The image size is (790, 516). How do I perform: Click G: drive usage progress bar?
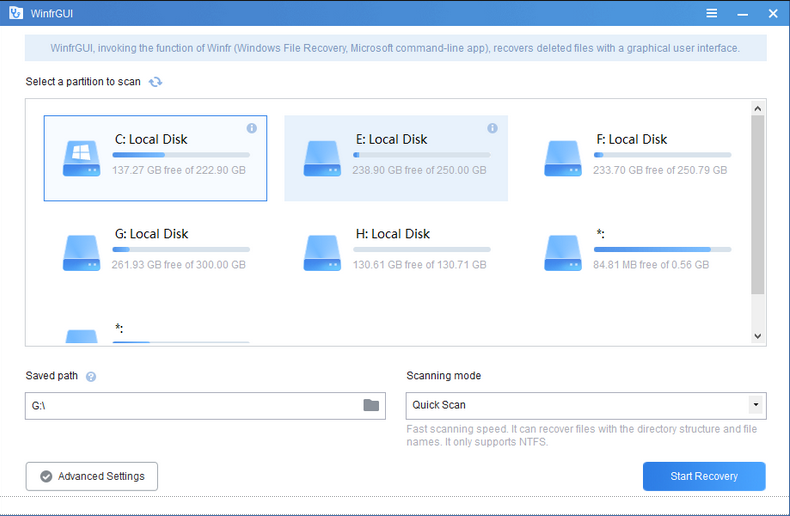click(x=181, y=249)
